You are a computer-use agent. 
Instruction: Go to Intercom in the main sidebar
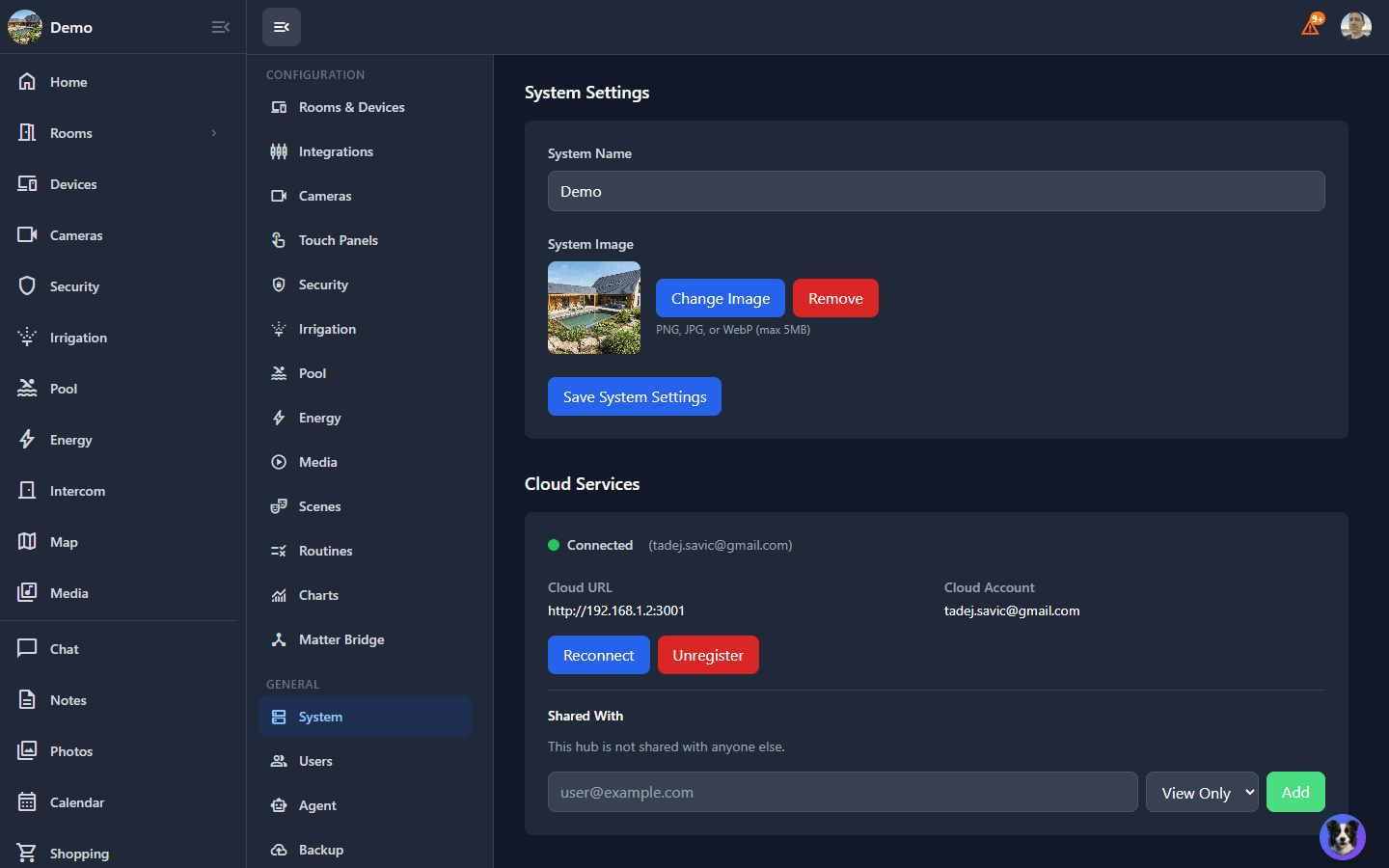[77, 491]
